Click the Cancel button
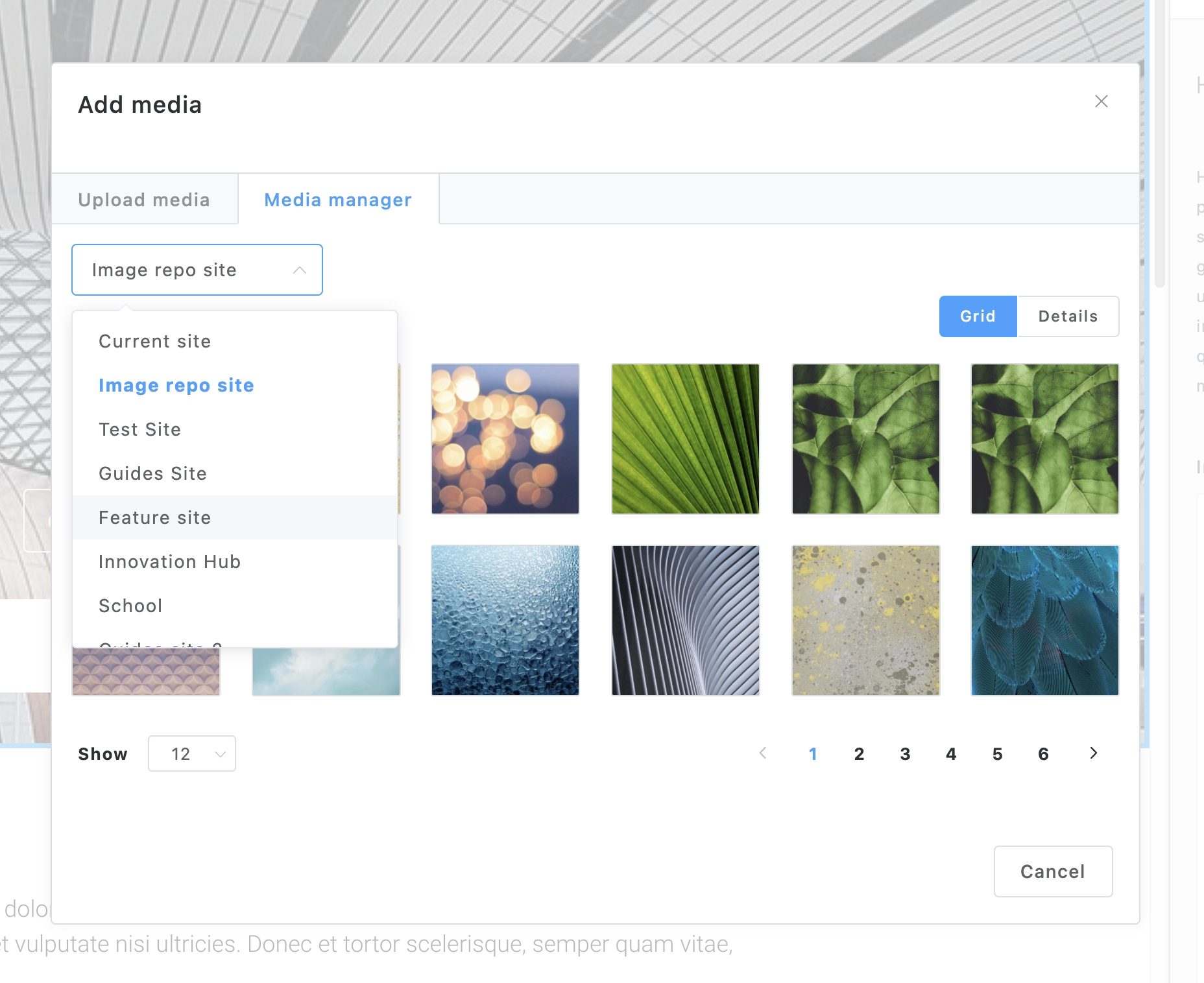This screenshot has height=983, width=1204. click(1052, 871)
